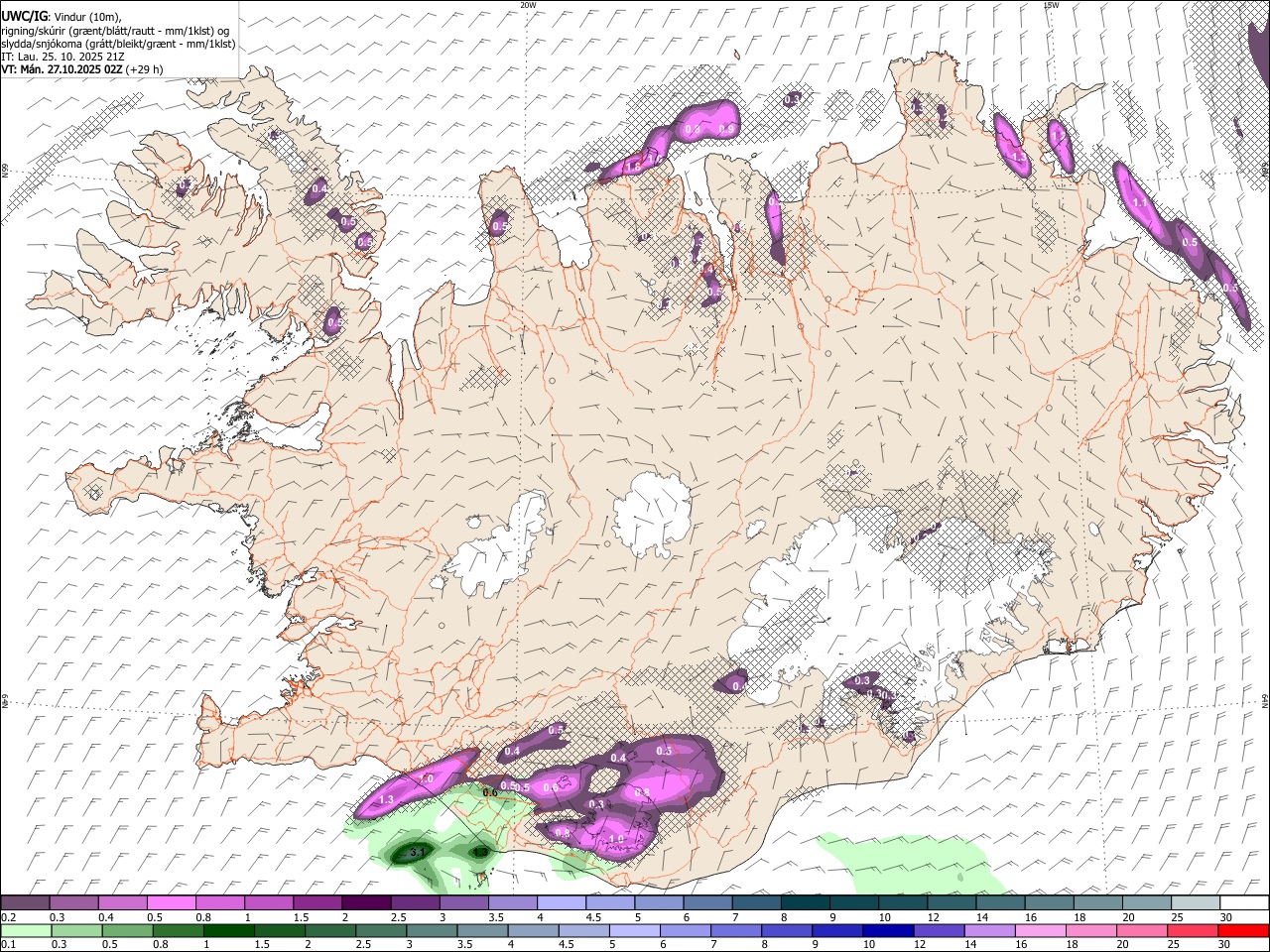This screenshot has width=1270, height=952.
Task: Click the 0.5 bright pink snow legend swatch
Action: point(171,903)
